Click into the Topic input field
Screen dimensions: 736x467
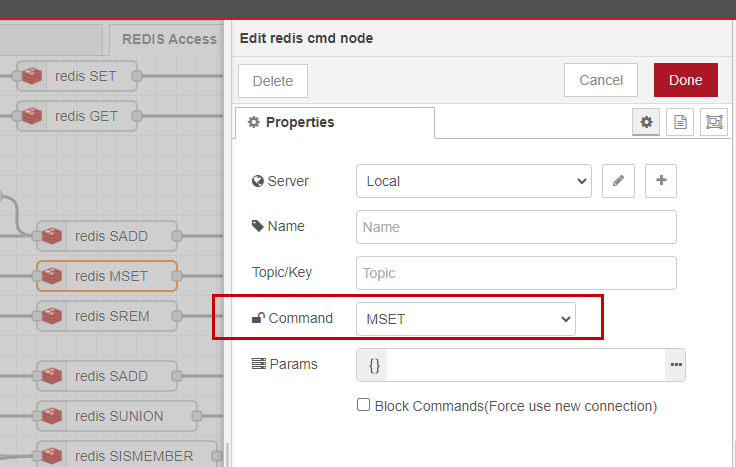point(516,273)
